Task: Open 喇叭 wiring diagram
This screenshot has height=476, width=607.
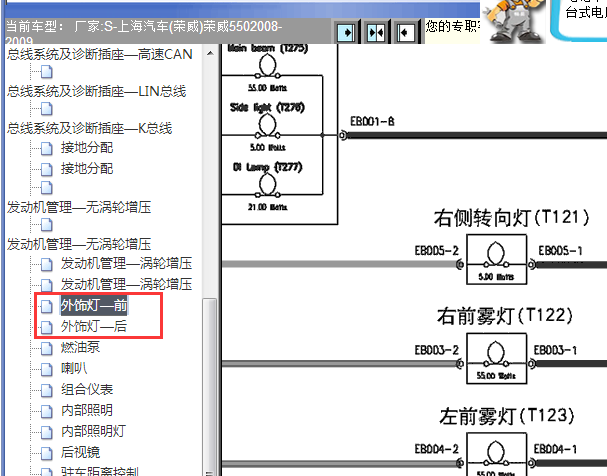Action: point(74,368)
